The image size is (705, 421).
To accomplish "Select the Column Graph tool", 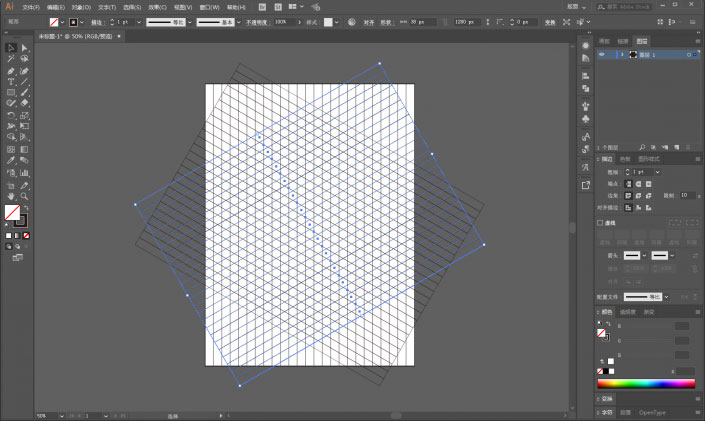I will coord(24,173).
